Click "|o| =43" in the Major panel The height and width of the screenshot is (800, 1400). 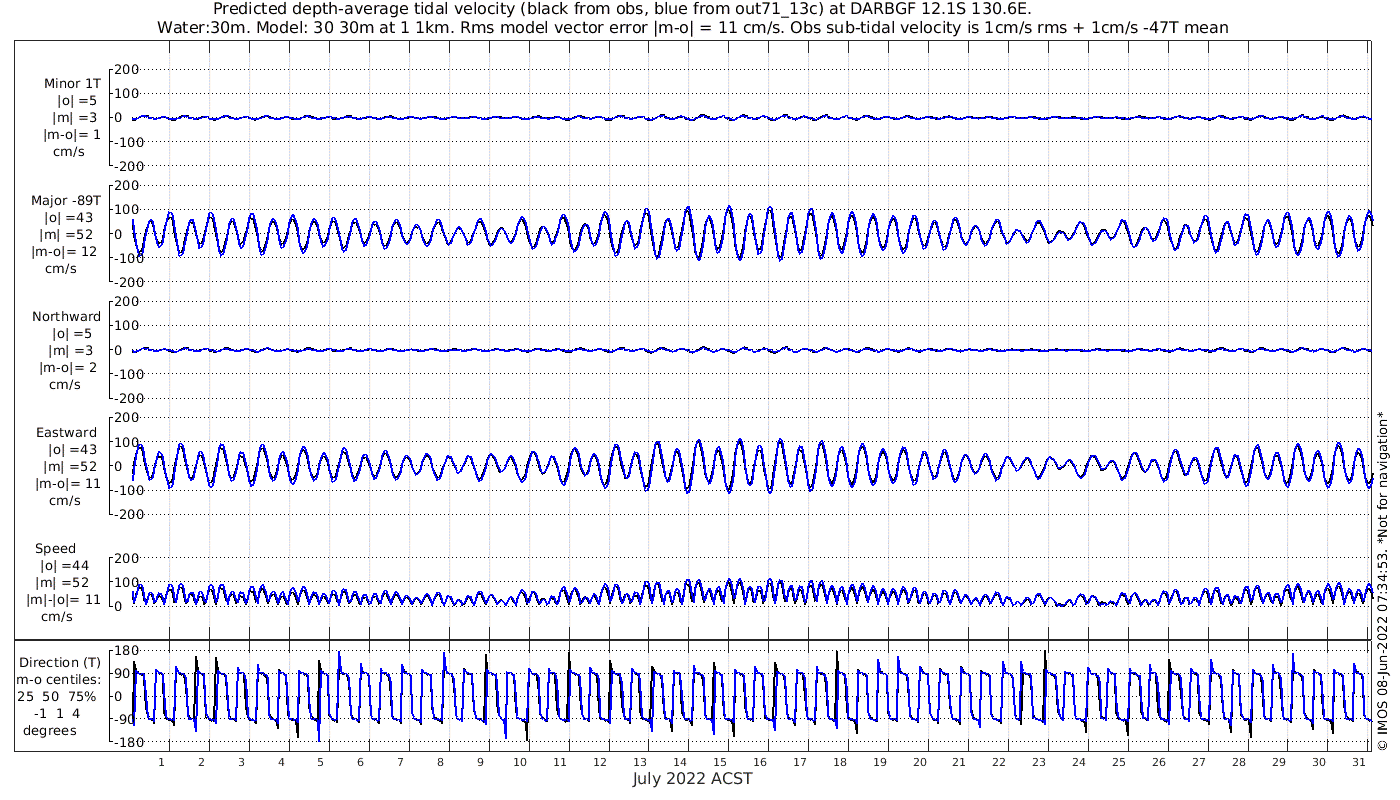click(x=68, y=218)
